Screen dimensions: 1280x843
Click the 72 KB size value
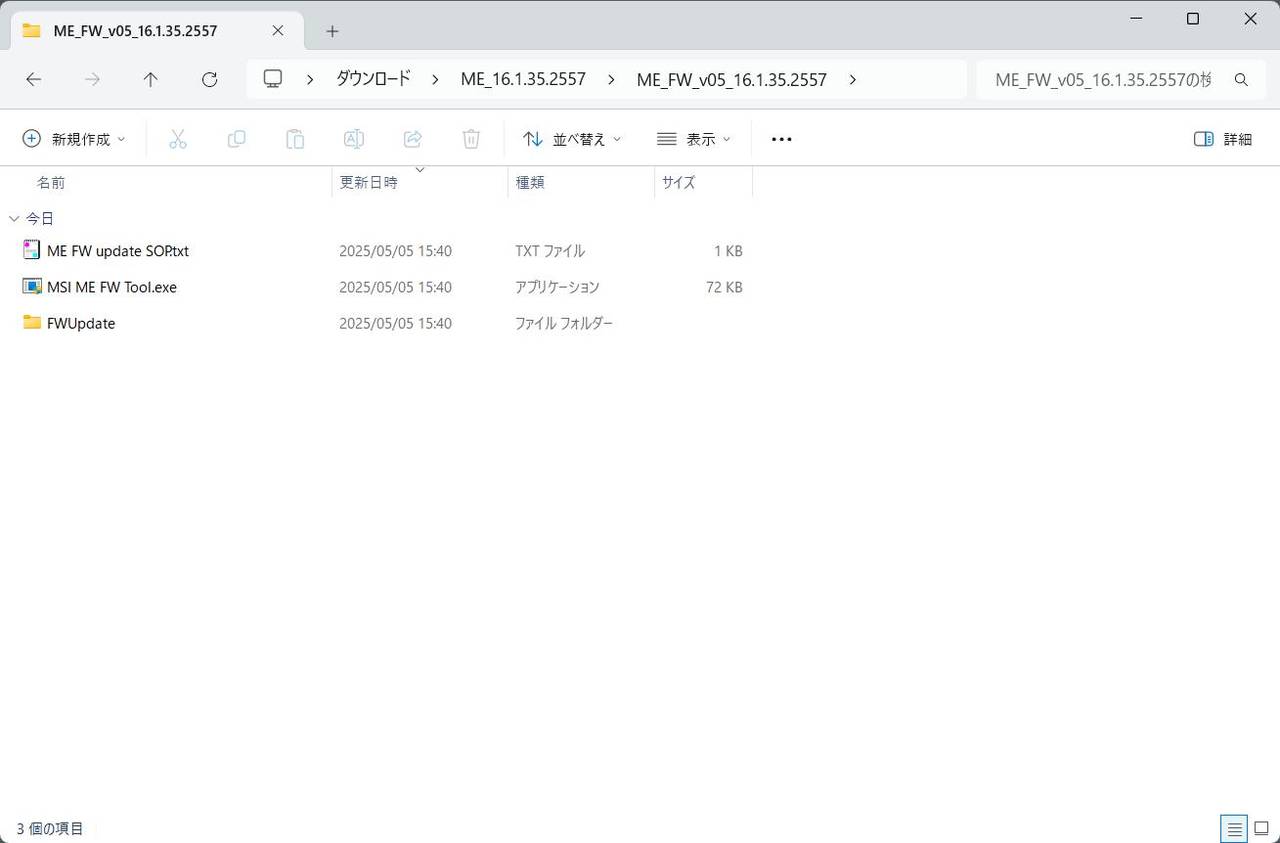tap(724, 287)
